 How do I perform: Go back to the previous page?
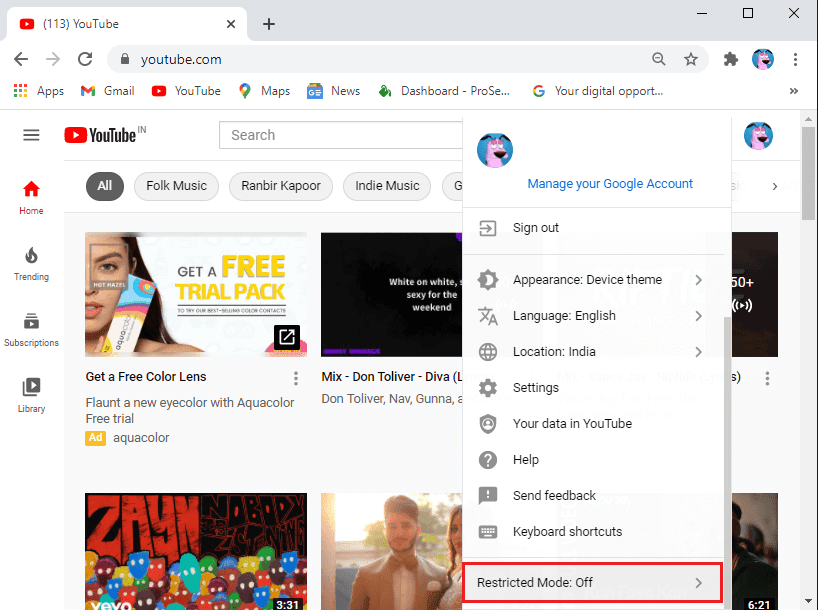tap(21, 59)
